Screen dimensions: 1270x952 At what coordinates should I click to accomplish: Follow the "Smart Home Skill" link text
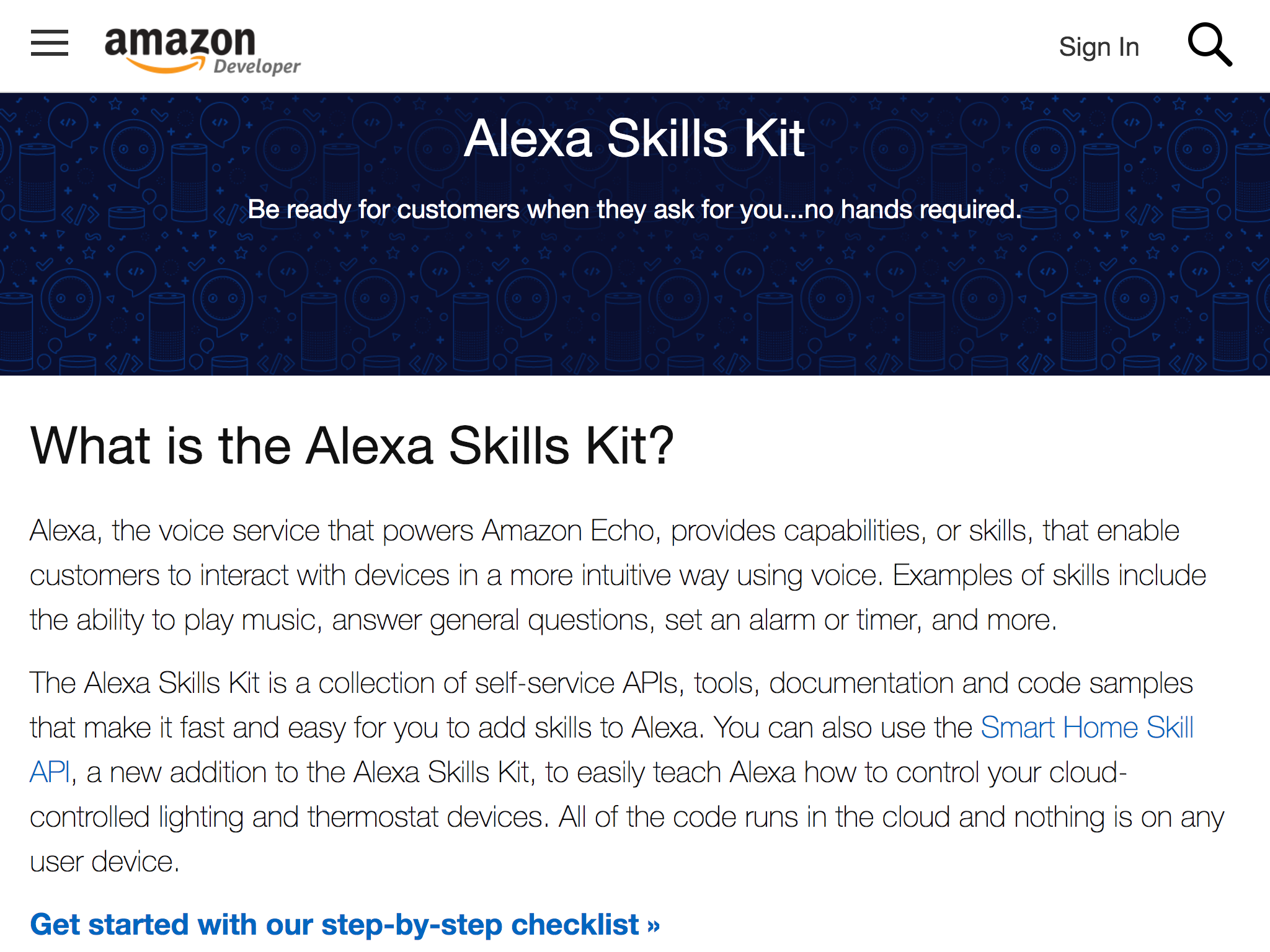tap(1086, 728)
